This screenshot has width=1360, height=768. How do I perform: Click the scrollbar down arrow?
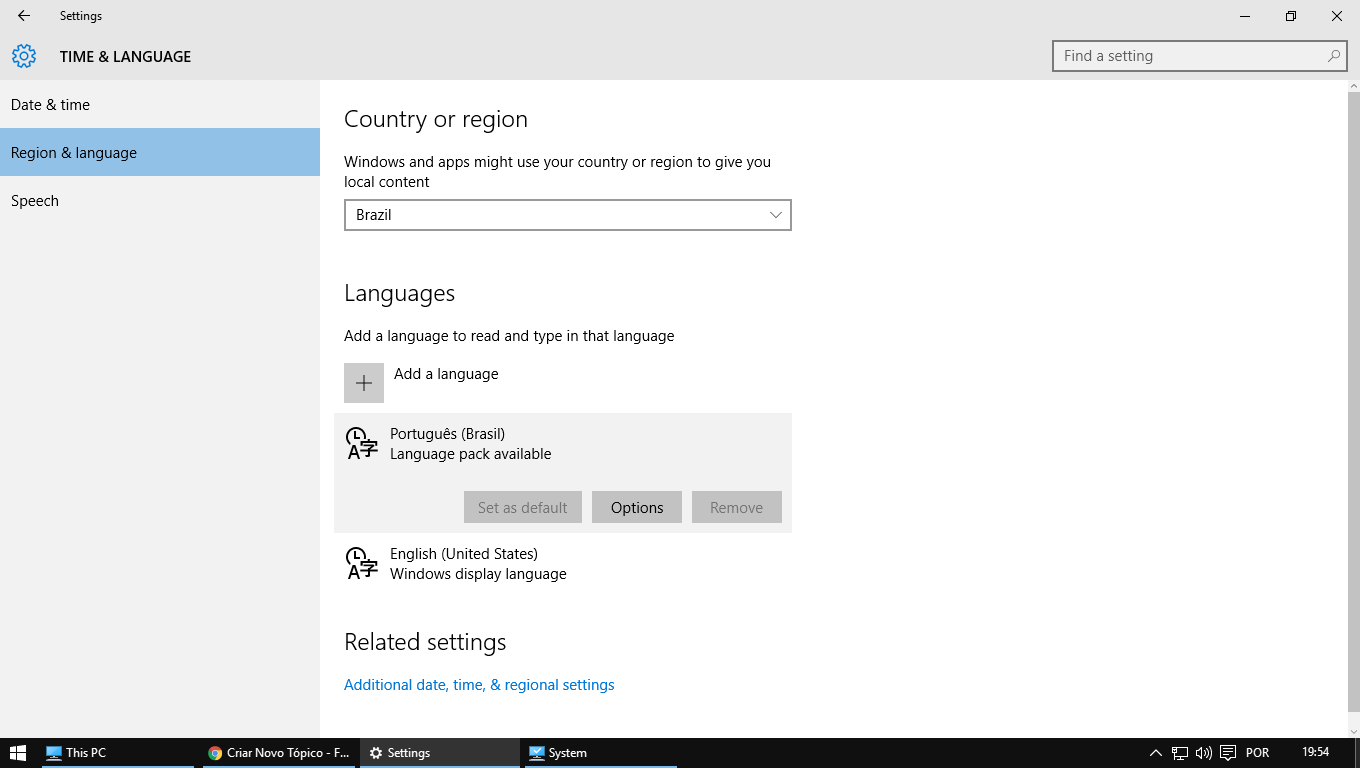click(x=1353, y=731)
